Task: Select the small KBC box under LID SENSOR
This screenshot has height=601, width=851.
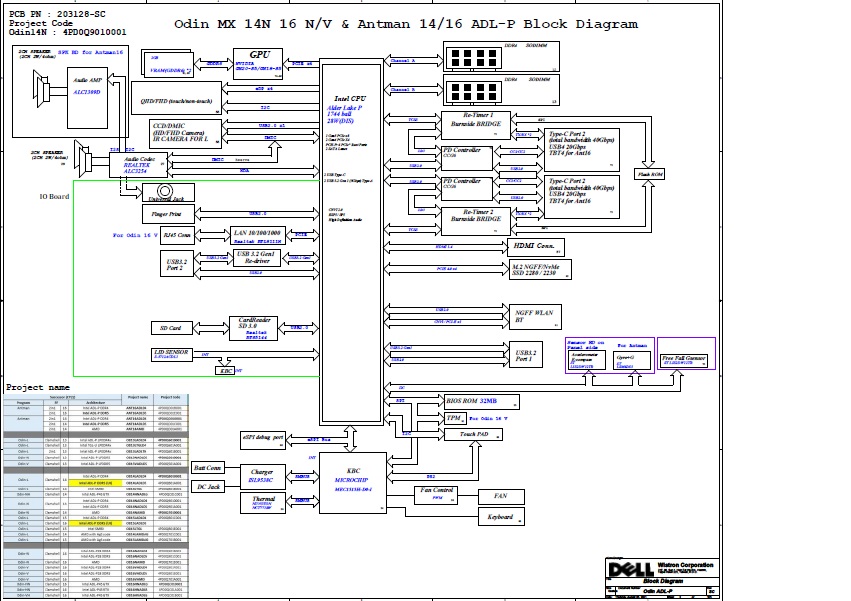Action: [225, 371]
